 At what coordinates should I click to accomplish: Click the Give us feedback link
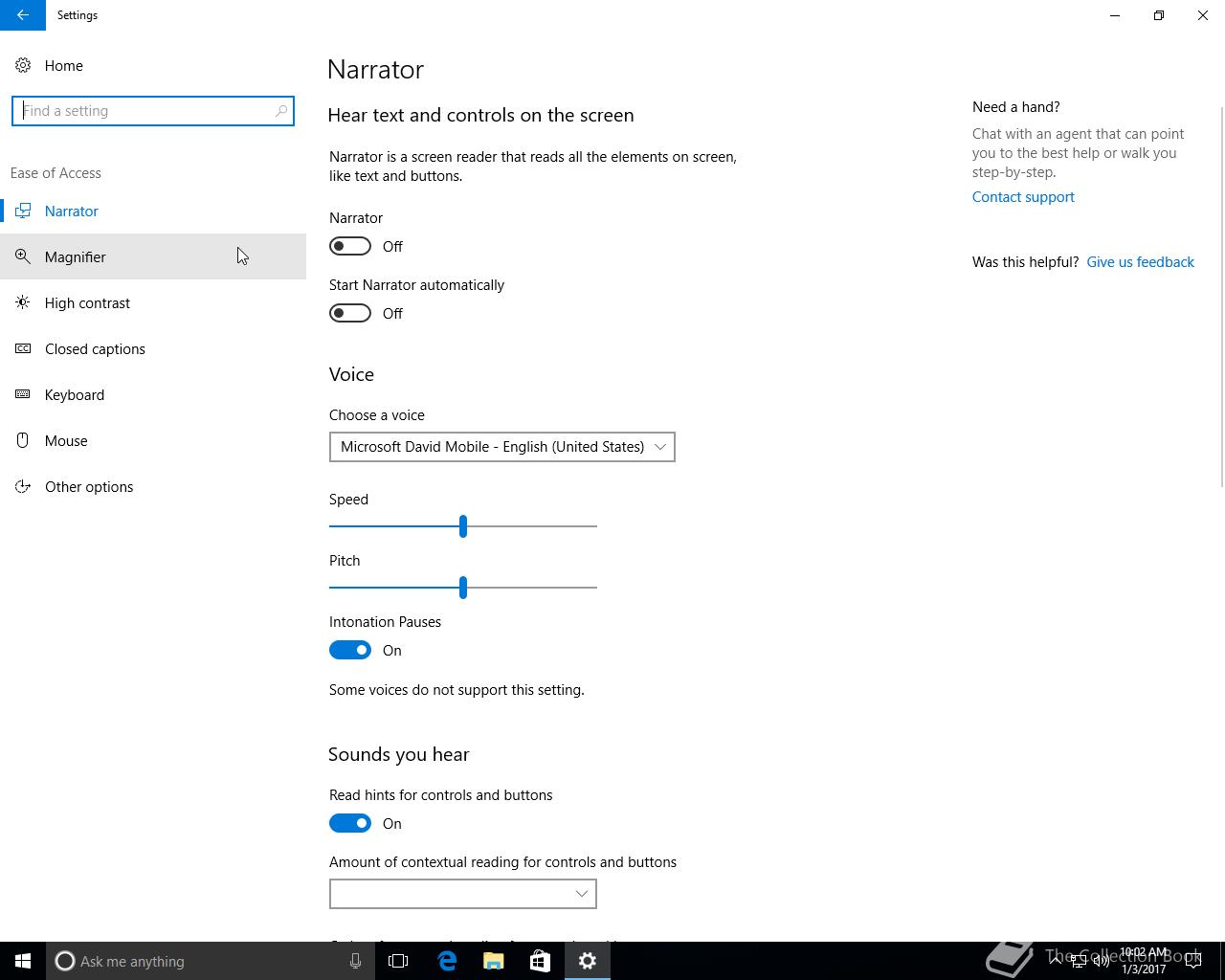point(1140,262)
